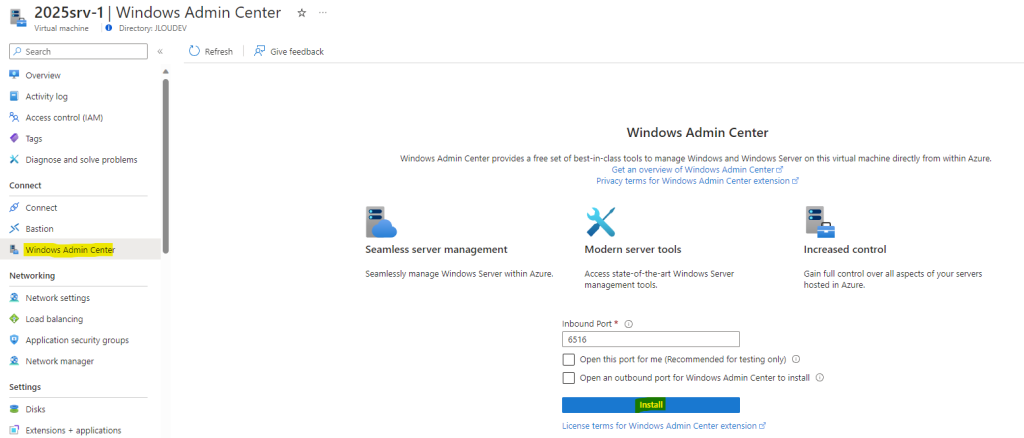Screen dimensions: 1024x438
Task: Favorite this page with the star icon
Action: pos(302,12)
